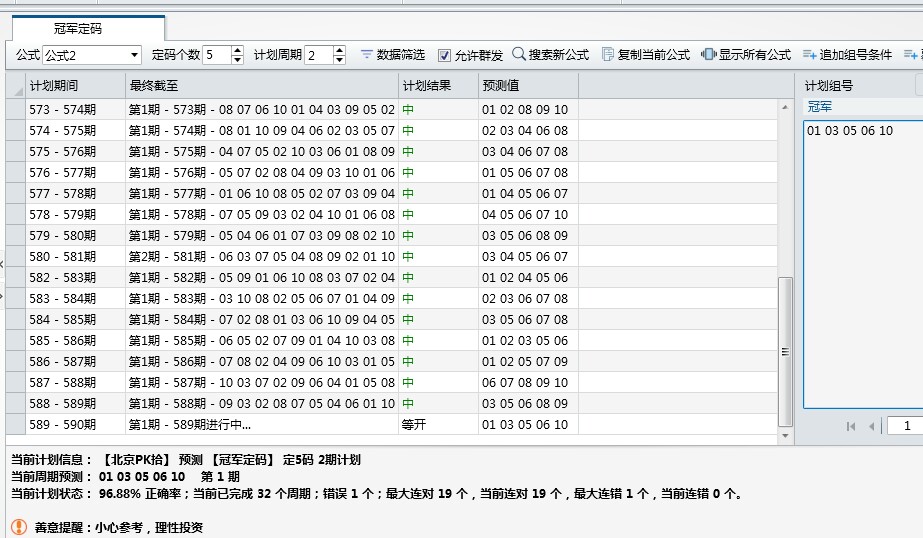Click the 数据筛选 label
This screenshot has height=538, width=923.
click(401, 55)
